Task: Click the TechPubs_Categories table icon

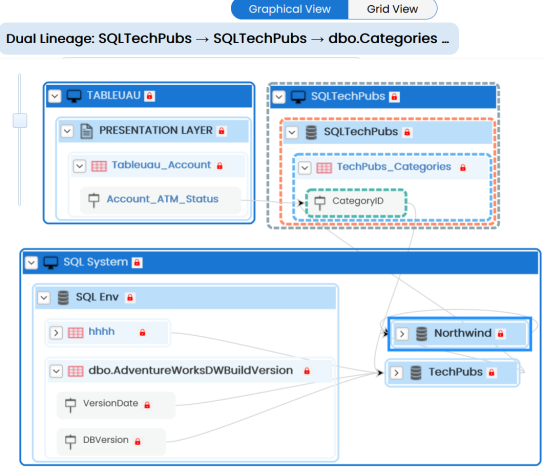Action: tap(324, 168)
